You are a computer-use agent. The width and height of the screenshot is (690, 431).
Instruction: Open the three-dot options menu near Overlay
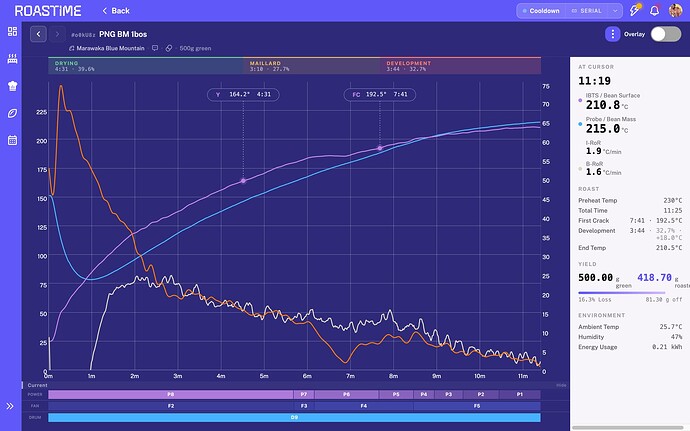613,34
